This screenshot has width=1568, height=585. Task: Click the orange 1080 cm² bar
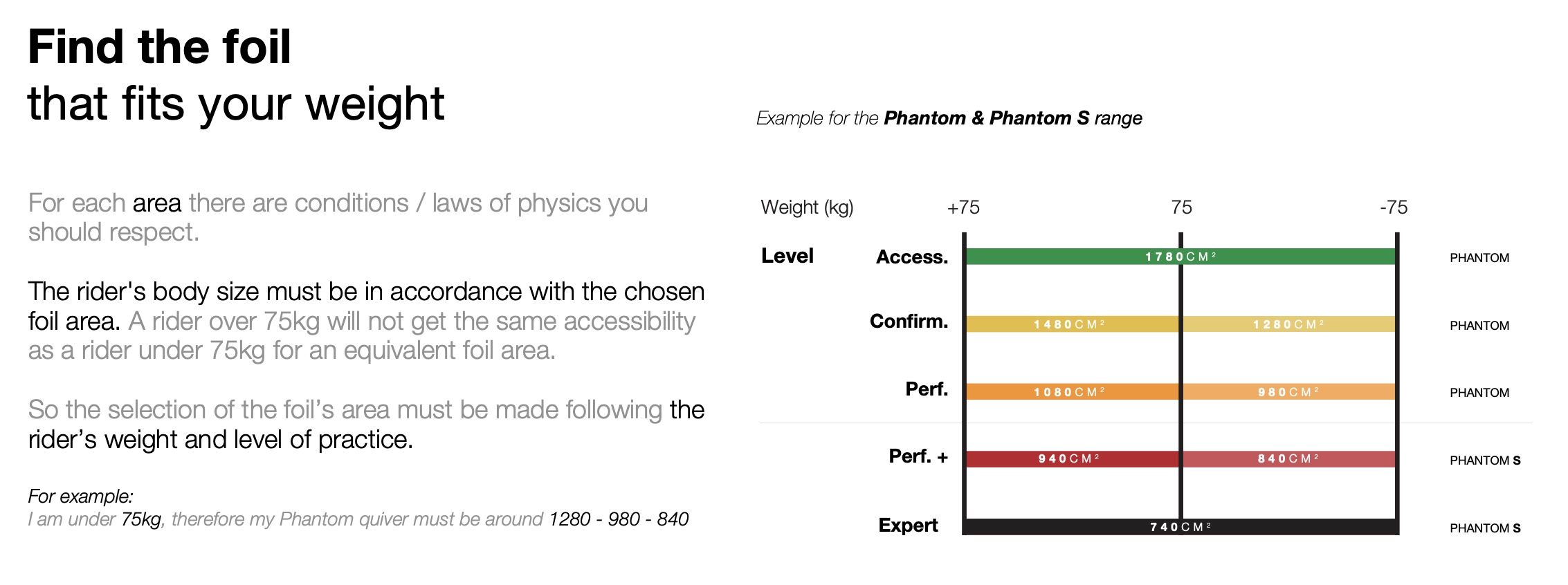coord(1071,392)
